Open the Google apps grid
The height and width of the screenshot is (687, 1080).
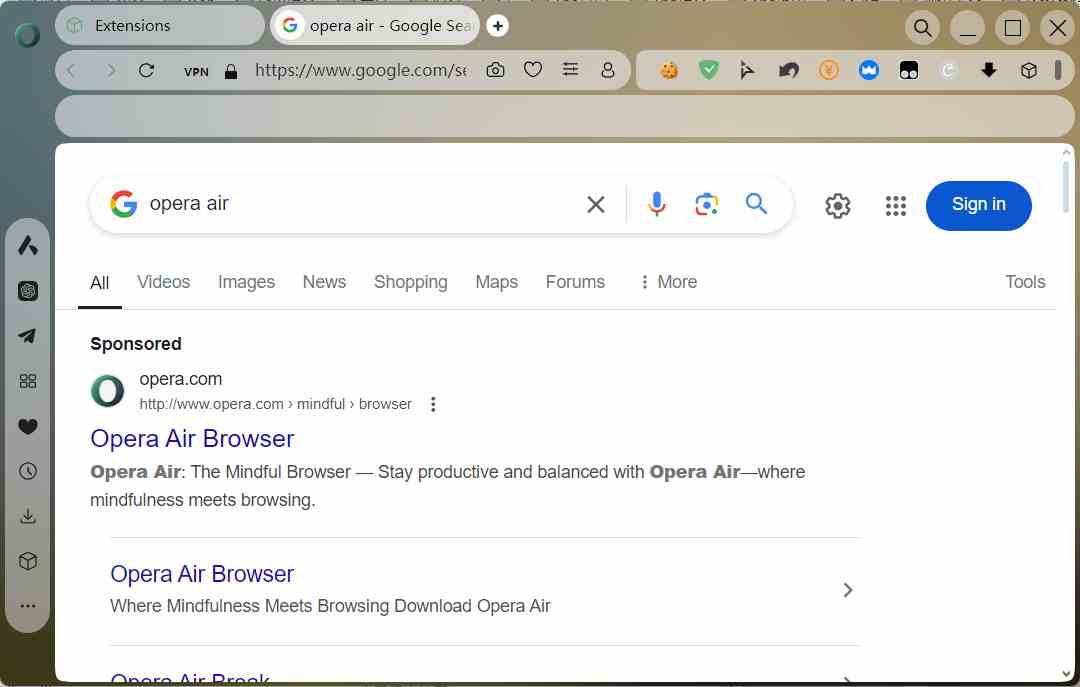coord(895,205)
